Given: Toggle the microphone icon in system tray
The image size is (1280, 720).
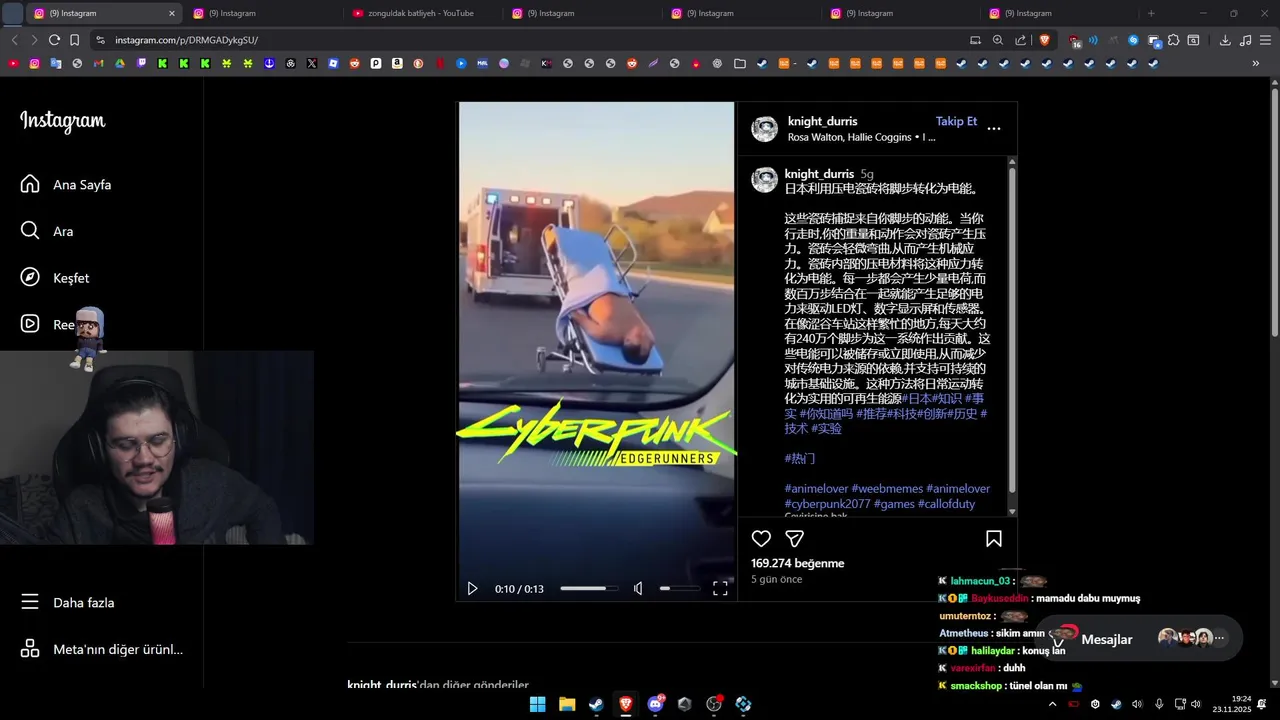Looking at the screenshot, I should pyautogui.click(x=1159, y=704).
